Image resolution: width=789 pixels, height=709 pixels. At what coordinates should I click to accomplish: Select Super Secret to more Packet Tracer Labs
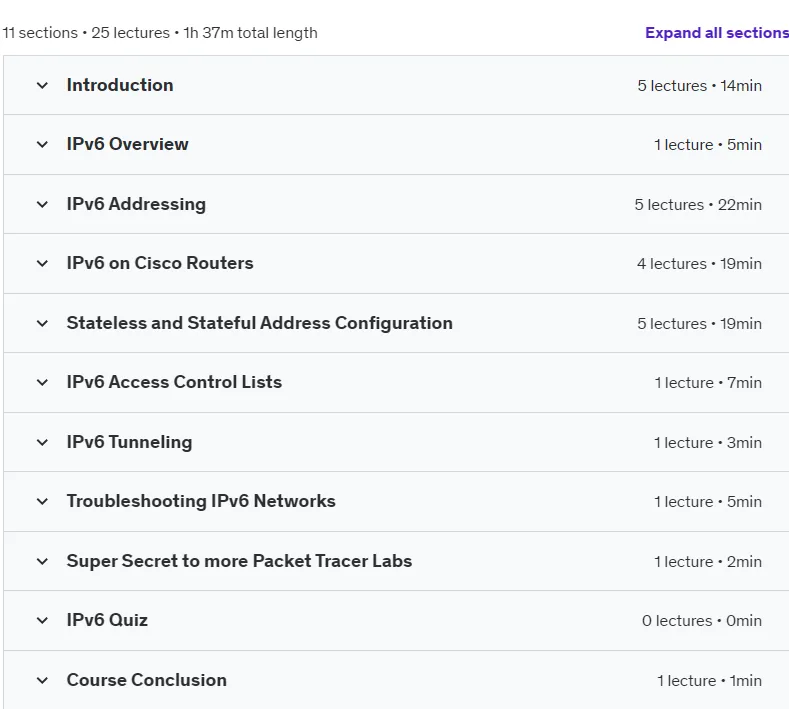239,561
